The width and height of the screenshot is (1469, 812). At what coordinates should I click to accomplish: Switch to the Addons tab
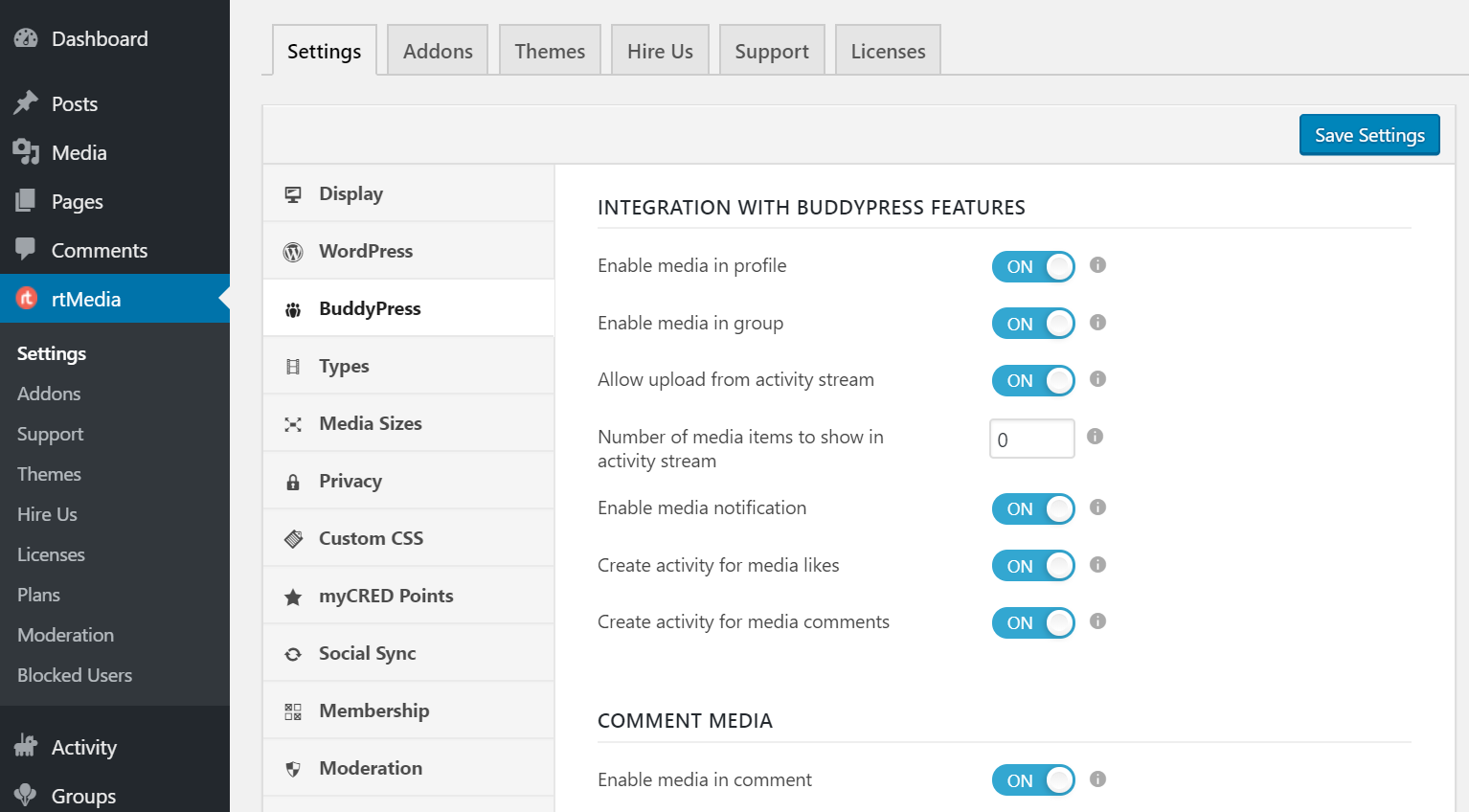pos(437,50)
